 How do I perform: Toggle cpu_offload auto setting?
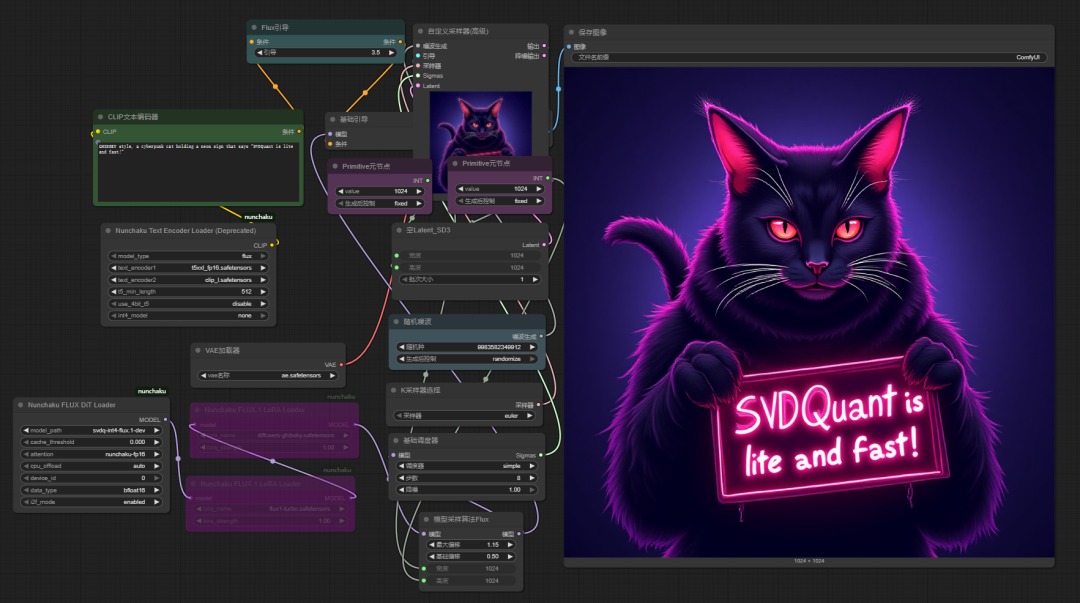(92, 467)
